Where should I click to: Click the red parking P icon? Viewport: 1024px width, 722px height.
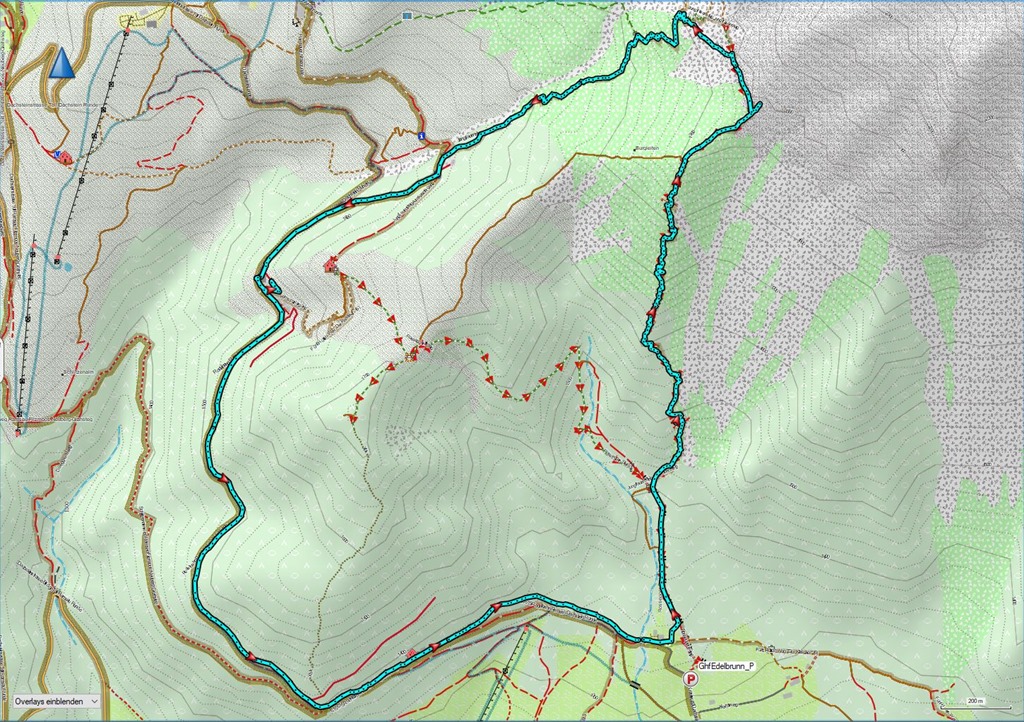(689, 679)
